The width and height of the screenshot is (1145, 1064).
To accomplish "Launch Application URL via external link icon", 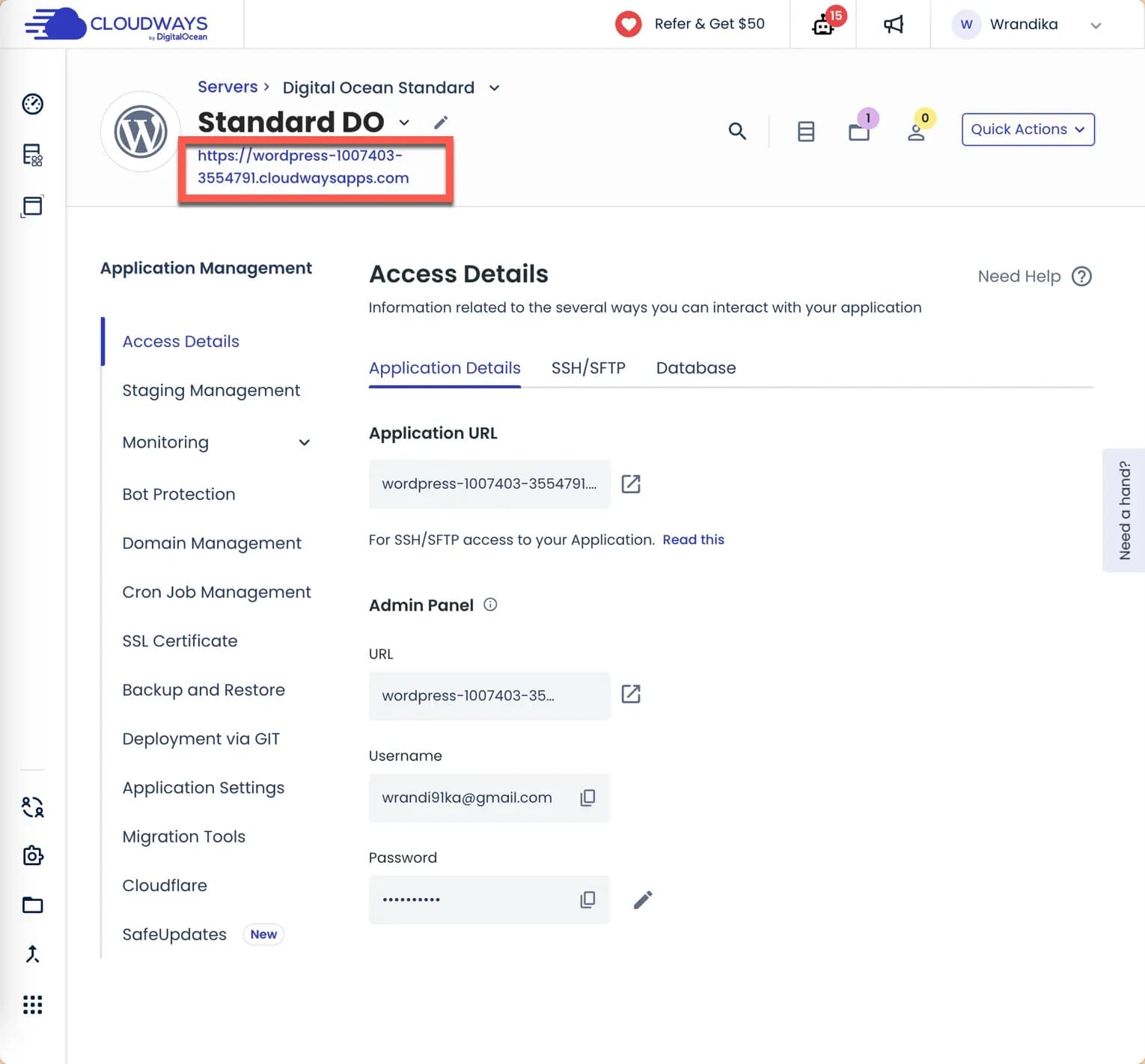I will [631, 483].
